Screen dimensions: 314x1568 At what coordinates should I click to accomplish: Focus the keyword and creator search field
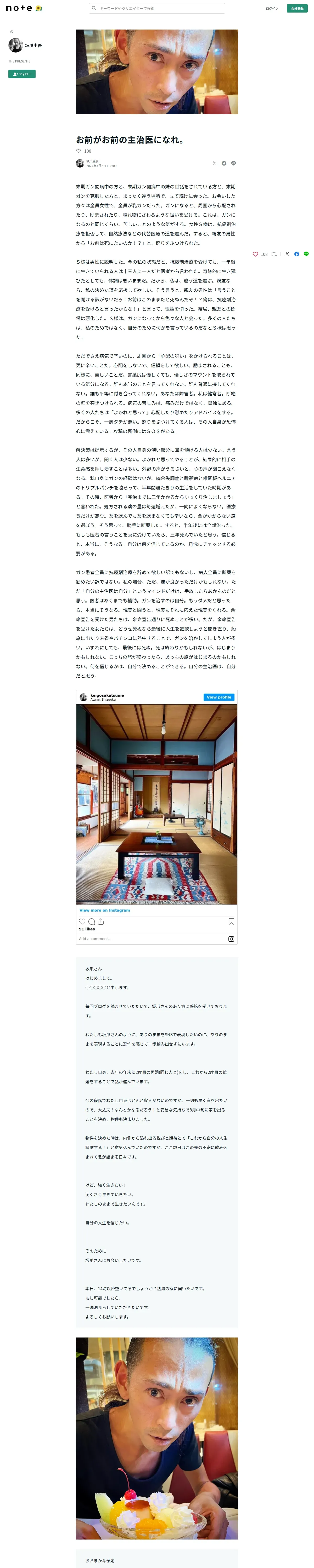pyautogui.click(x=157, y=9)
